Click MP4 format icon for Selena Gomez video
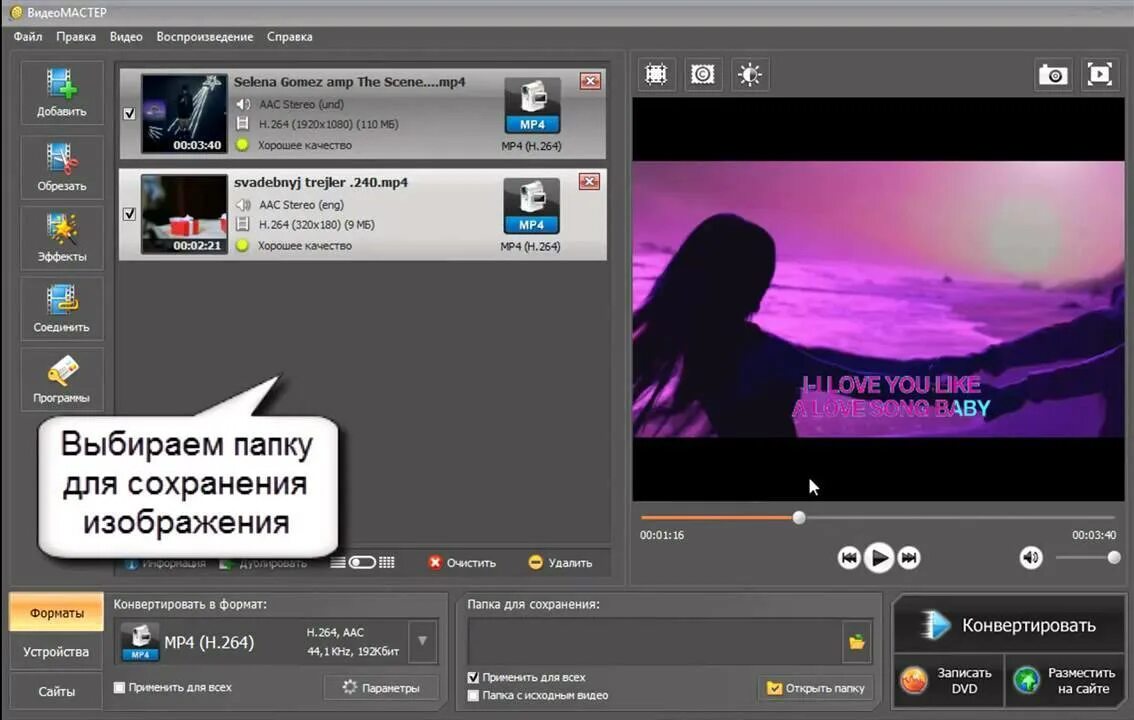The width and height of the screenshot is (1134, 720). coord(532,106)
